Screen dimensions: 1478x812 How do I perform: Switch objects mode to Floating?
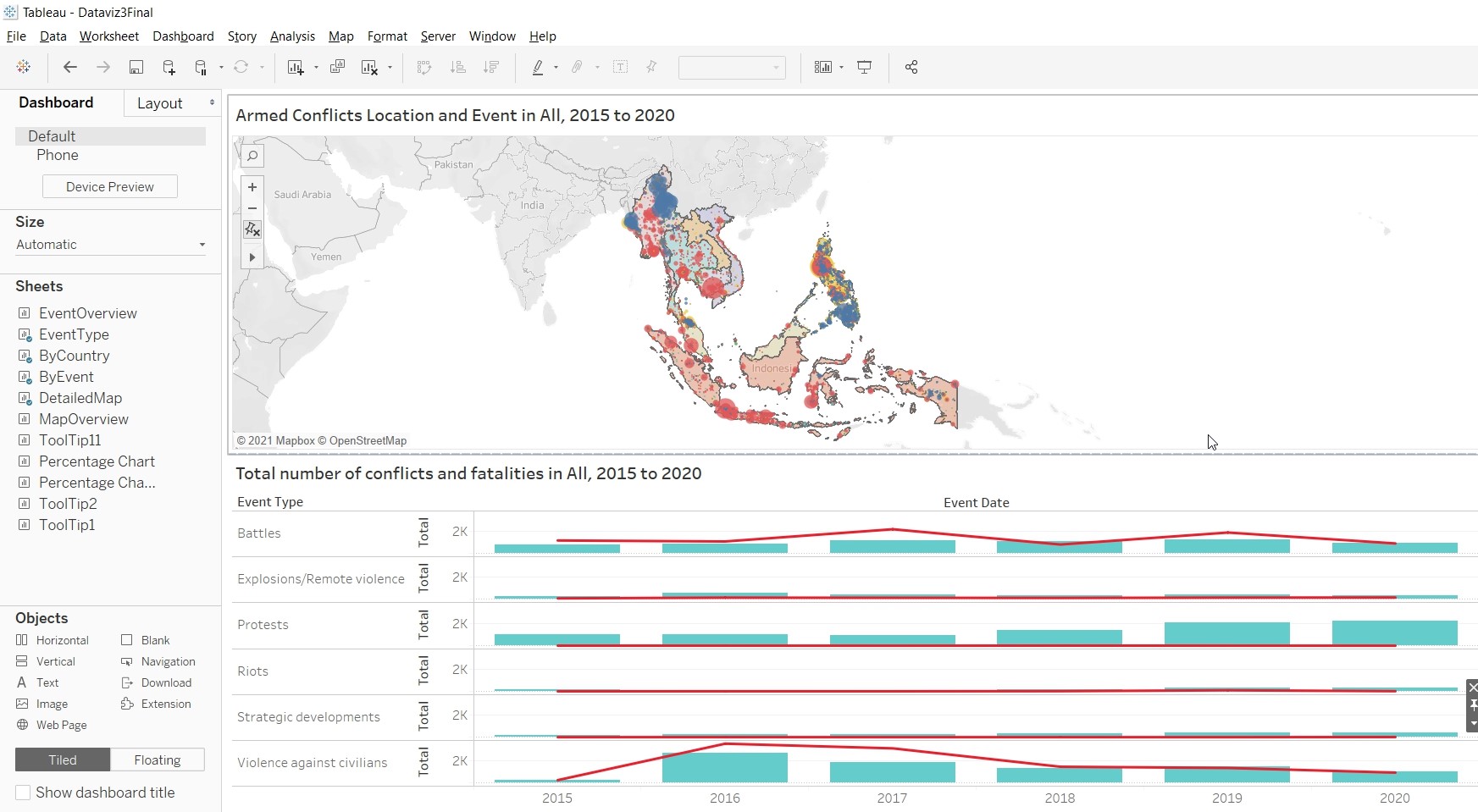tap(158, 760)
